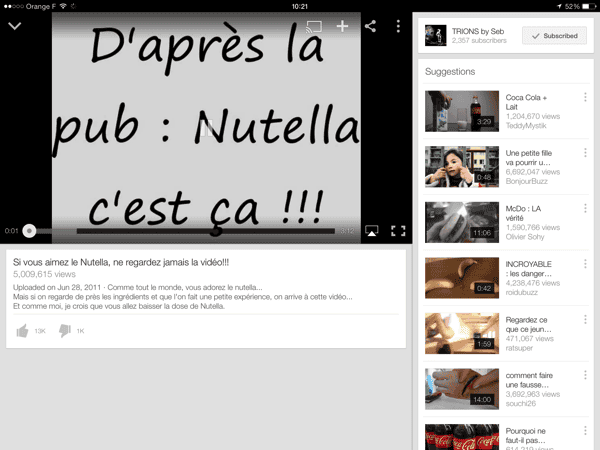Open options for McDo : LA vérité
Screen dimensions: 600x450
point(585,208)
